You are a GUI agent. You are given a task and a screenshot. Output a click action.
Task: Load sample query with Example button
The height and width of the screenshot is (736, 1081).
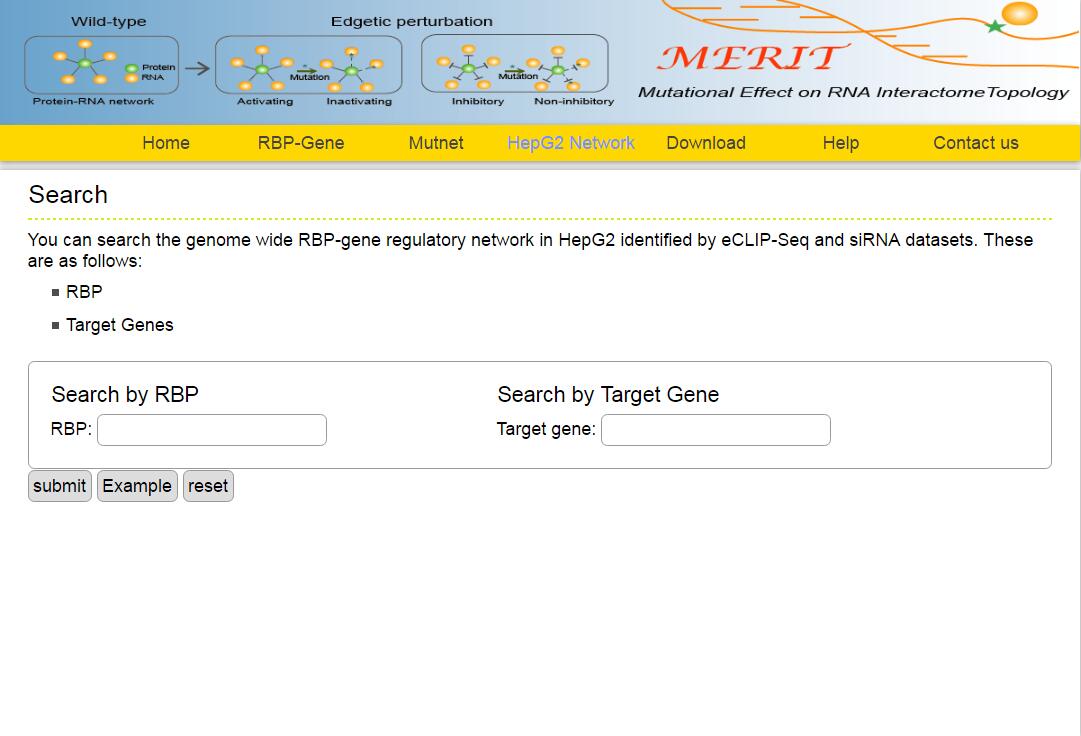pos(137,486)
